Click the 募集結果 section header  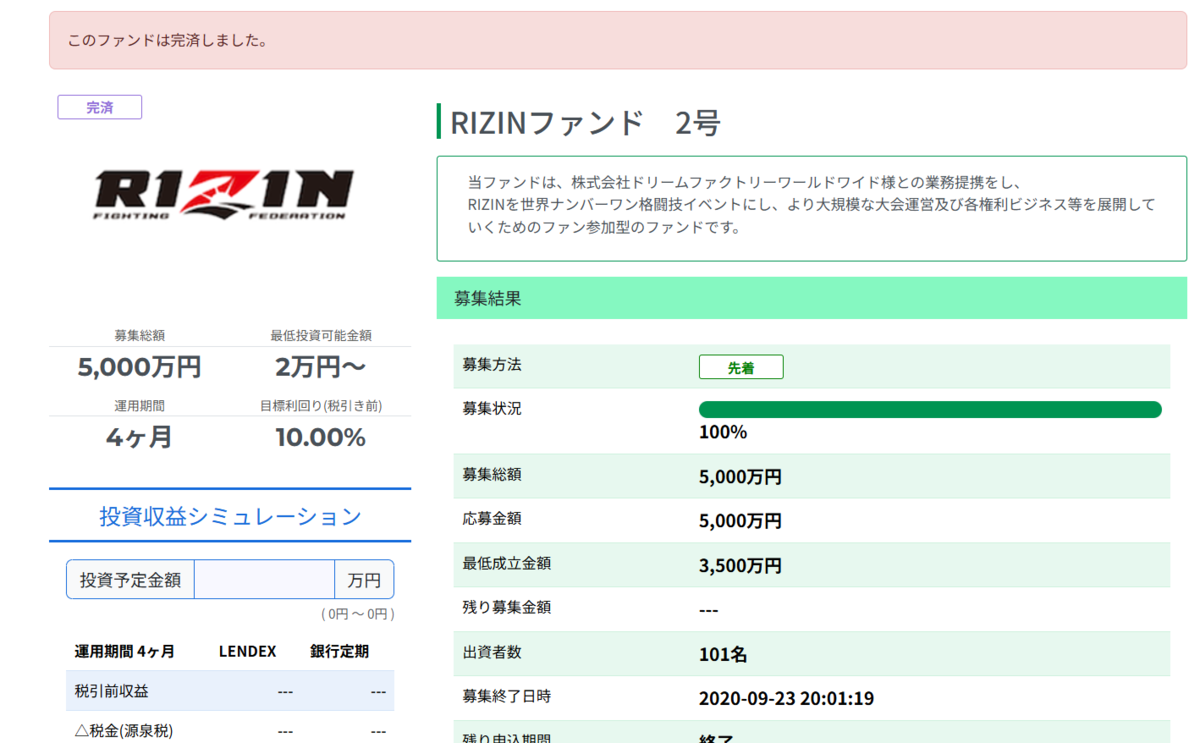point(812,298)
